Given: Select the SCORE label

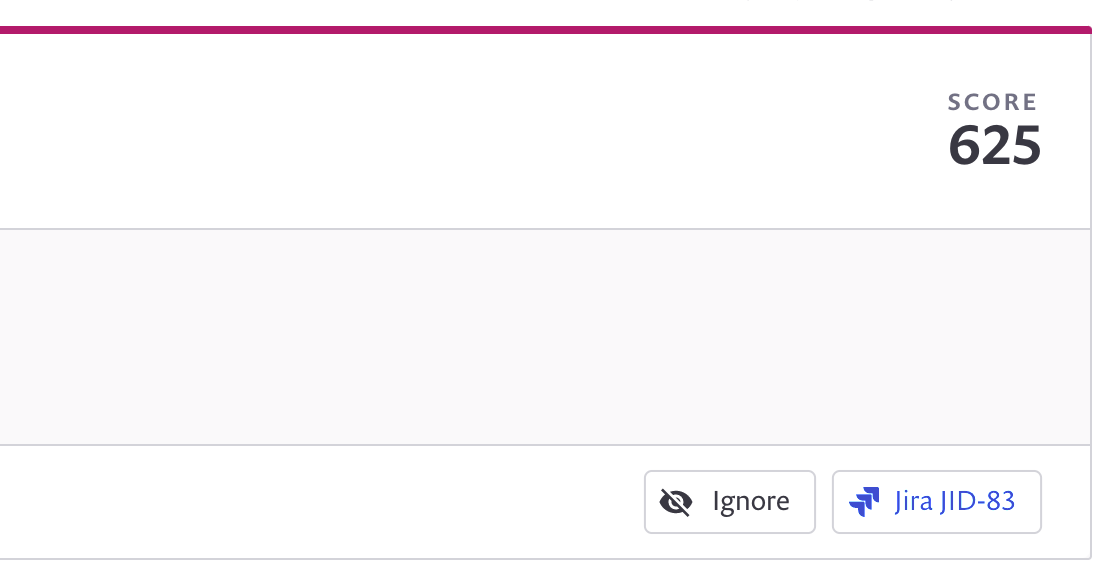Looking at the screenshot, I should [x=991, y=101].
